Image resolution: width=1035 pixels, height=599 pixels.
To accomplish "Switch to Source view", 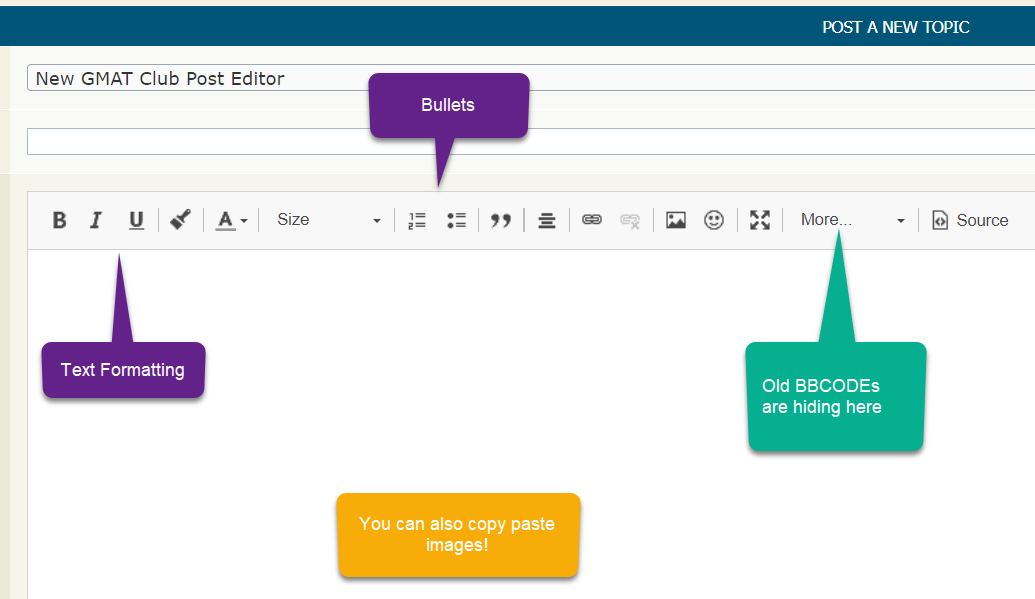I will pyautogui.click(x=970, y=220).
